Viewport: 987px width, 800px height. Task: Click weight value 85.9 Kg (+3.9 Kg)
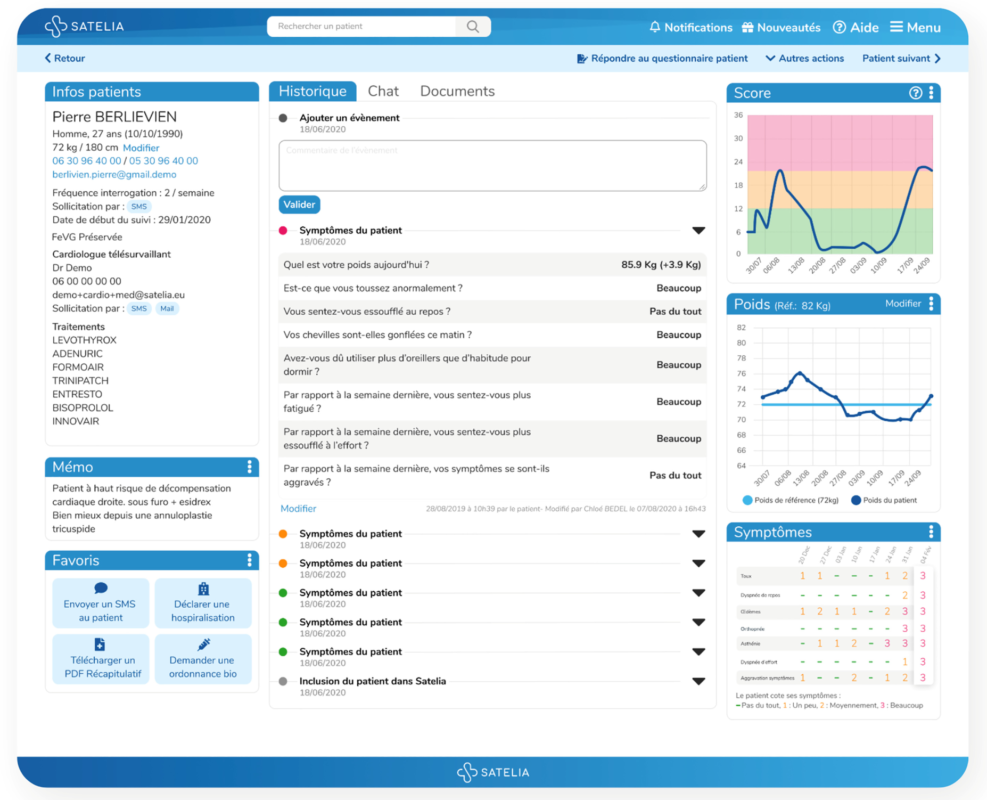[661, 265]
